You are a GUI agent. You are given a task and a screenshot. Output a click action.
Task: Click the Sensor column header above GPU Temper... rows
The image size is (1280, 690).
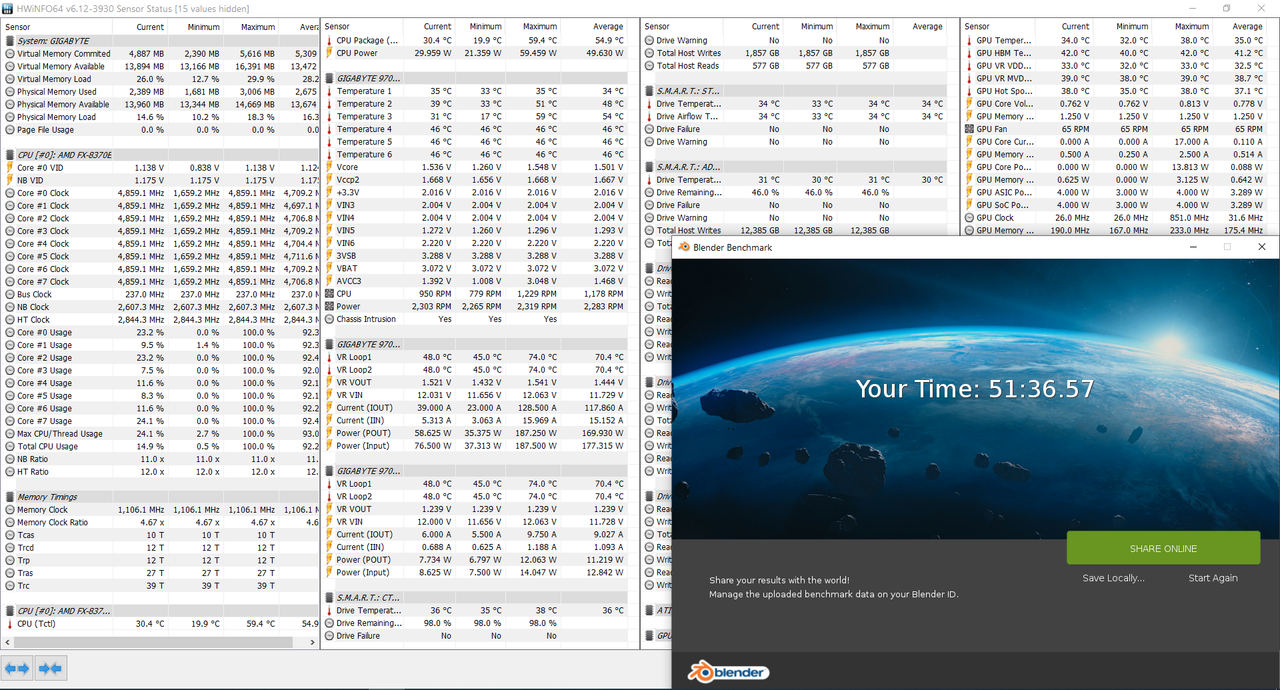[977, 26]
